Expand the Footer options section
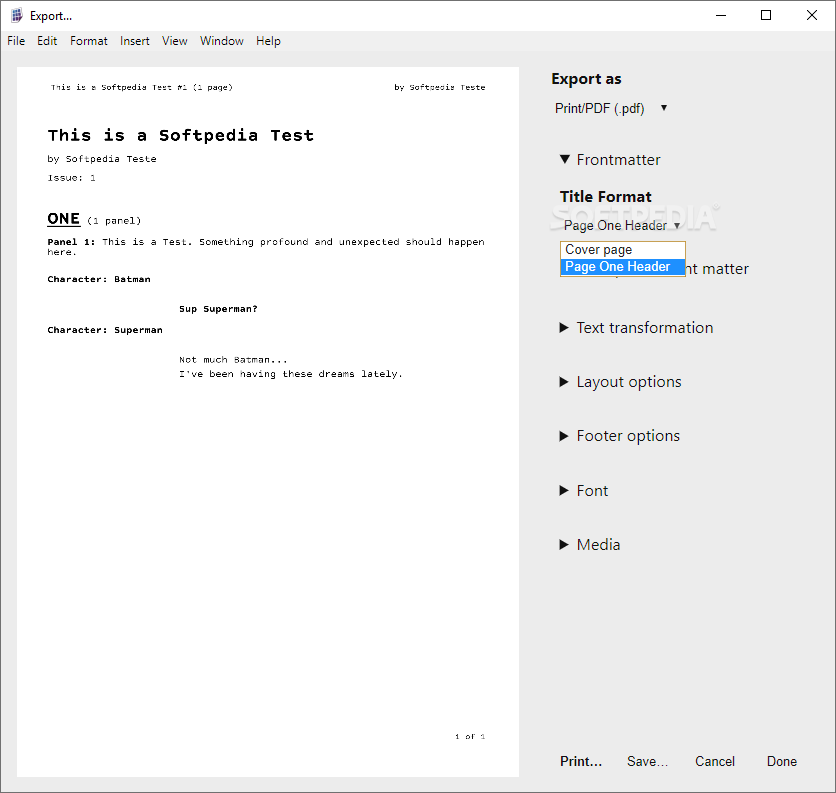Viewport: 836px width, 793px height. click(619, 436)
